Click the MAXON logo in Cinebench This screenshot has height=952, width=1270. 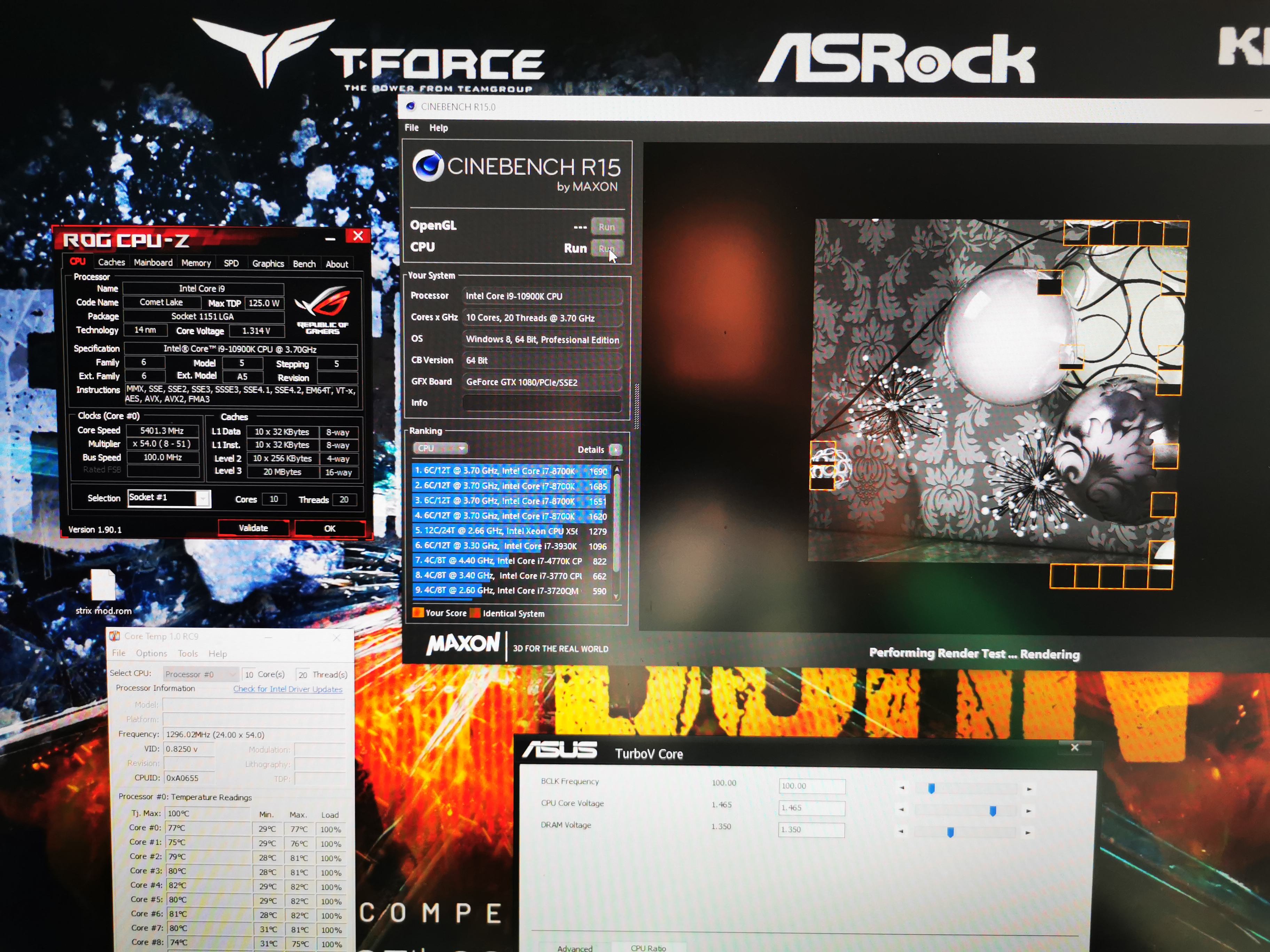[463, 644]
